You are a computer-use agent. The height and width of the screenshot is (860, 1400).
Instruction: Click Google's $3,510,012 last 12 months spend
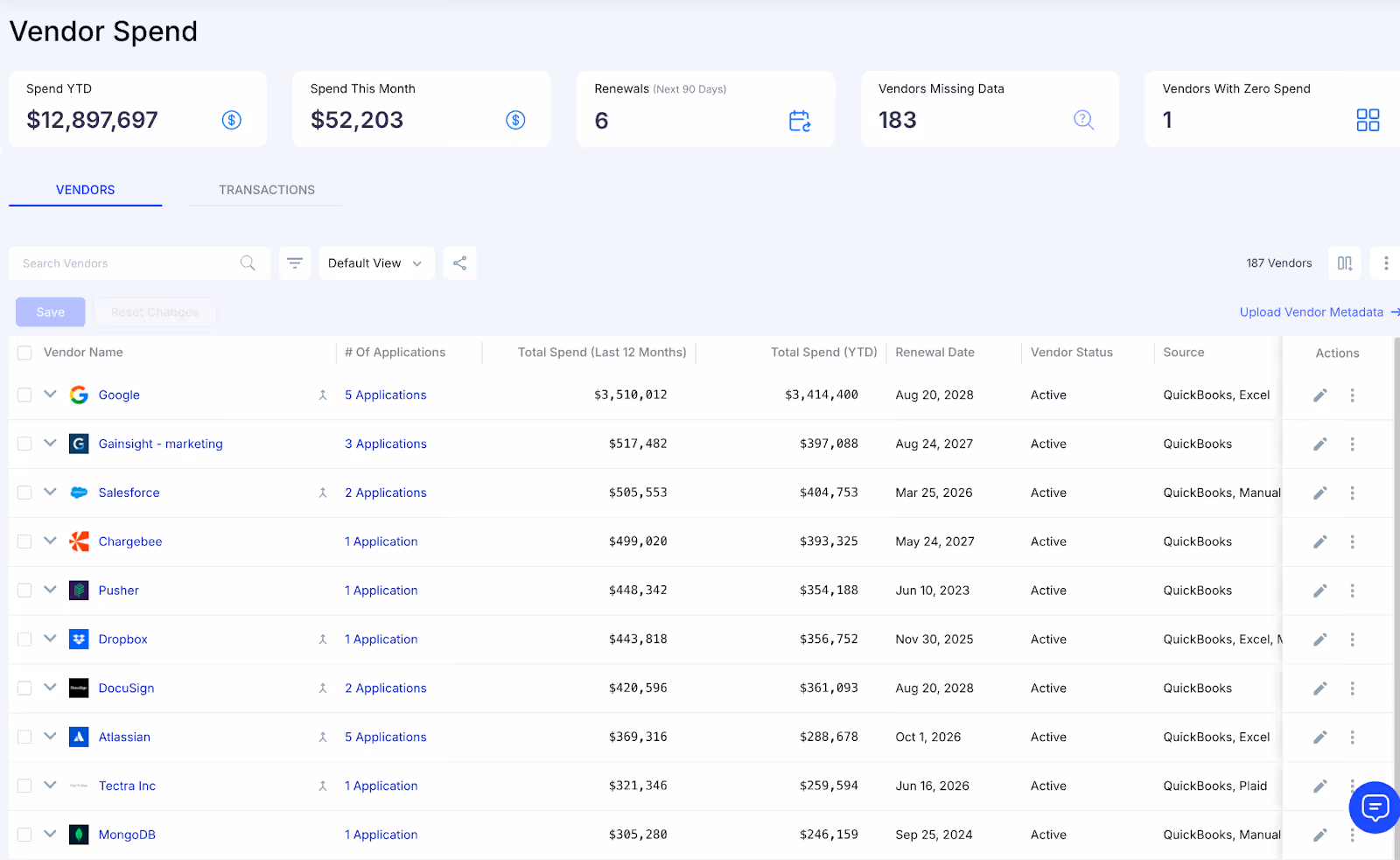pos(630,395)
